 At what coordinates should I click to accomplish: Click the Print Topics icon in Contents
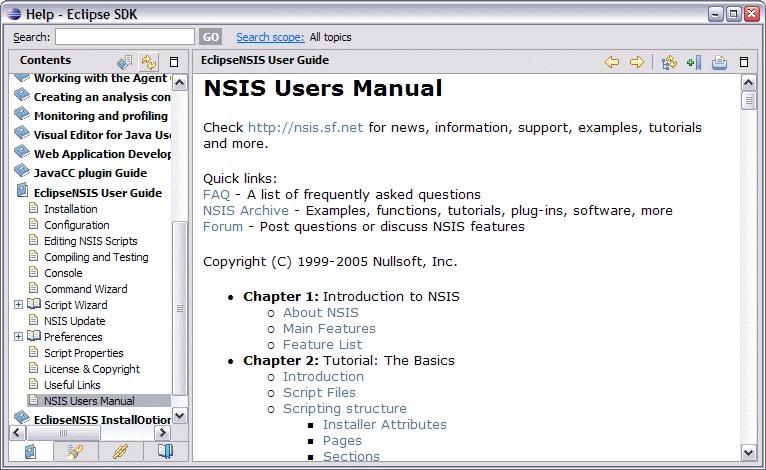[x=124, y=62]
